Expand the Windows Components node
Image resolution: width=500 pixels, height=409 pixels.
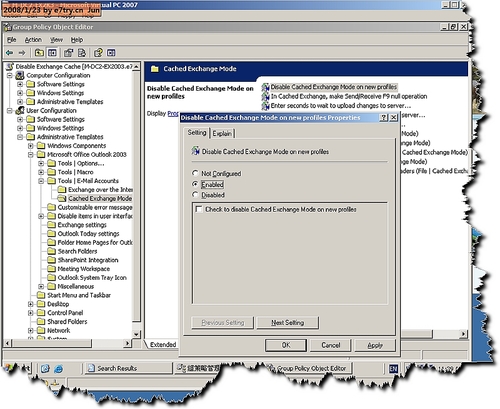[30, 146]
